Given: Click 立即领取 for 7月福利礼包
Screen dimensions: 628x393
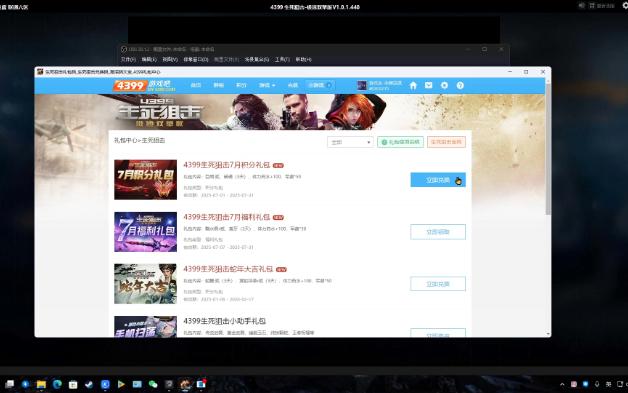Looking at the screenshot, I should (438, 232).
